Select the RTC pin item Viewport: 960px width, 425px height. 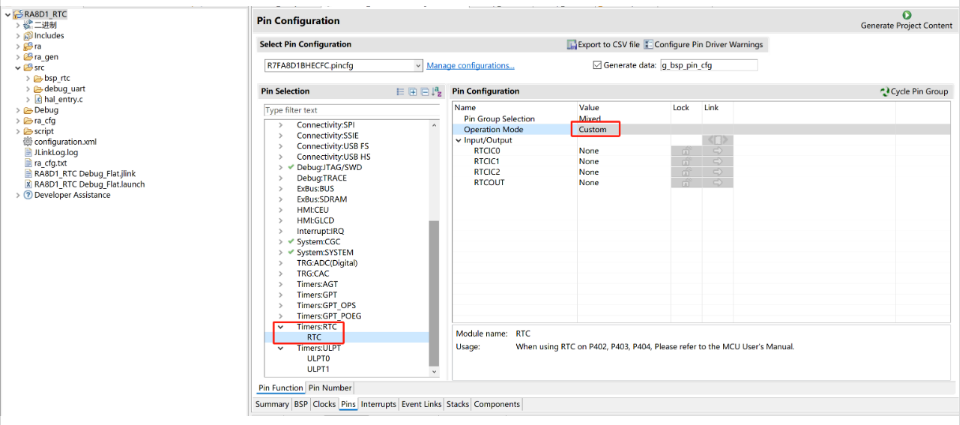coord(314,337)
